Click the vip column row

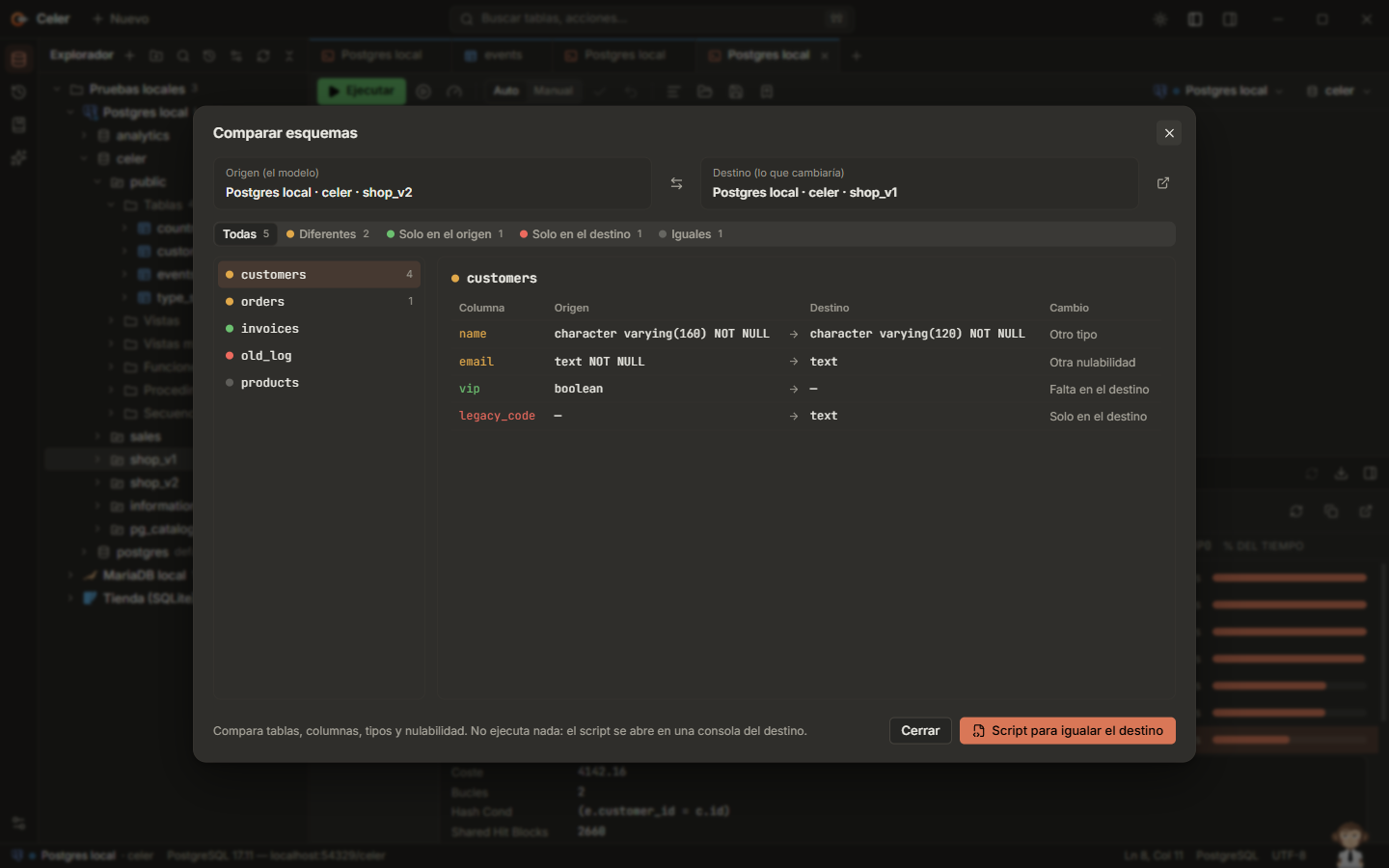click(x=807, y=389)
